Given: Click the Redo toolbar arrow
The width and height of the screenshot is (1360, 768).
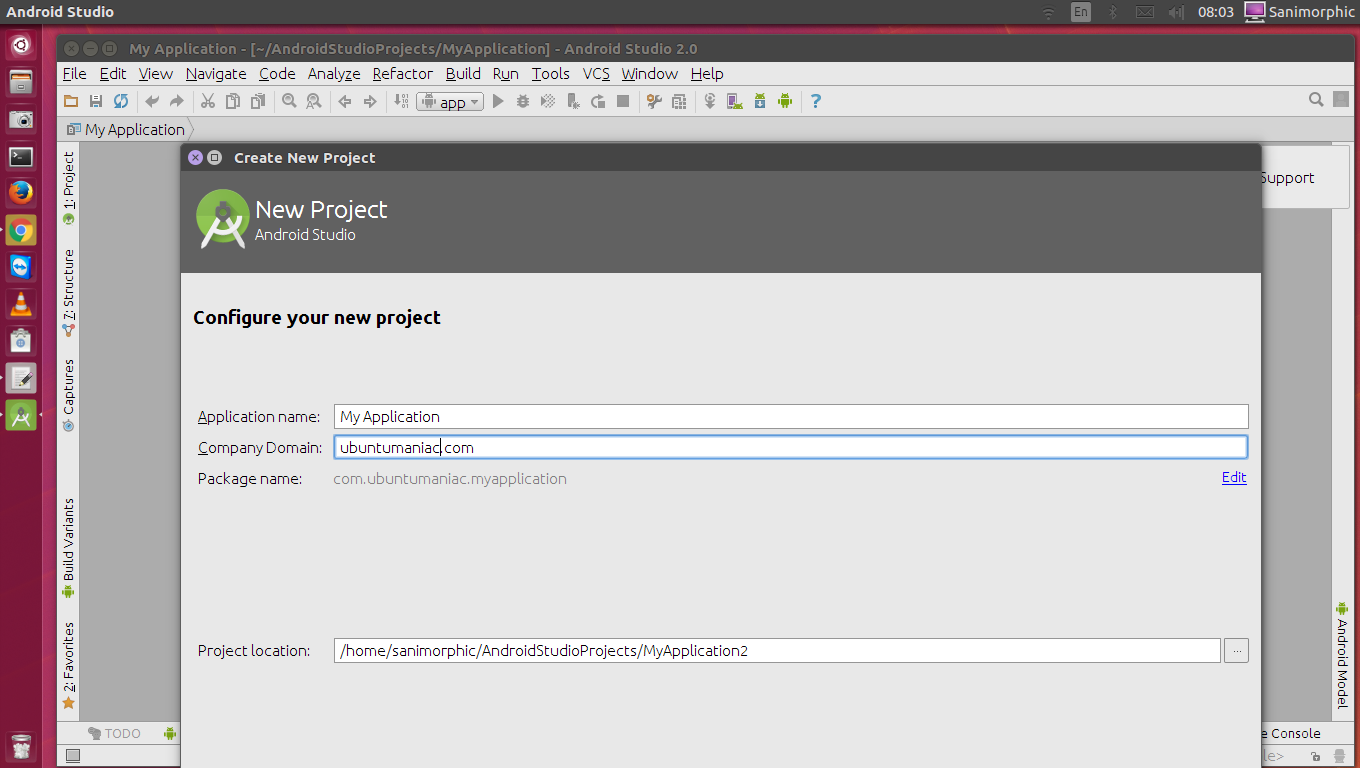Looking at the screenshot, I should (177, 101).
